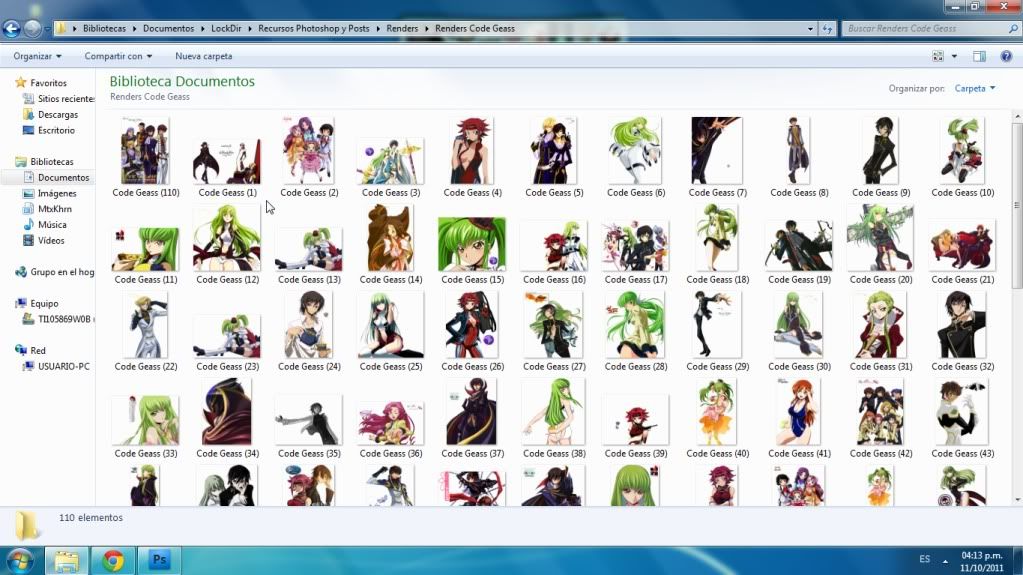Click Renders in the address breadcrumb
Screen dimensions: 1023x575
tap(402, 29)
